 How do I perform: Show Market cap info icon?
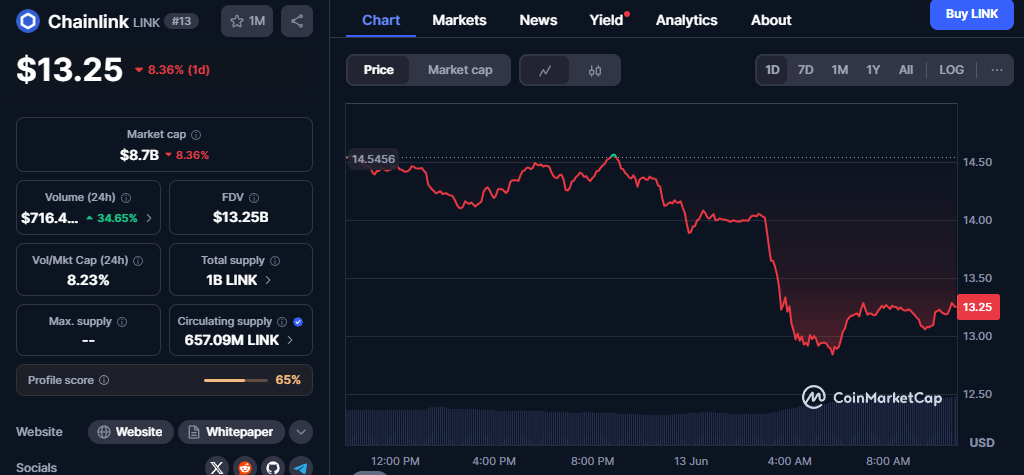point(196,135)
